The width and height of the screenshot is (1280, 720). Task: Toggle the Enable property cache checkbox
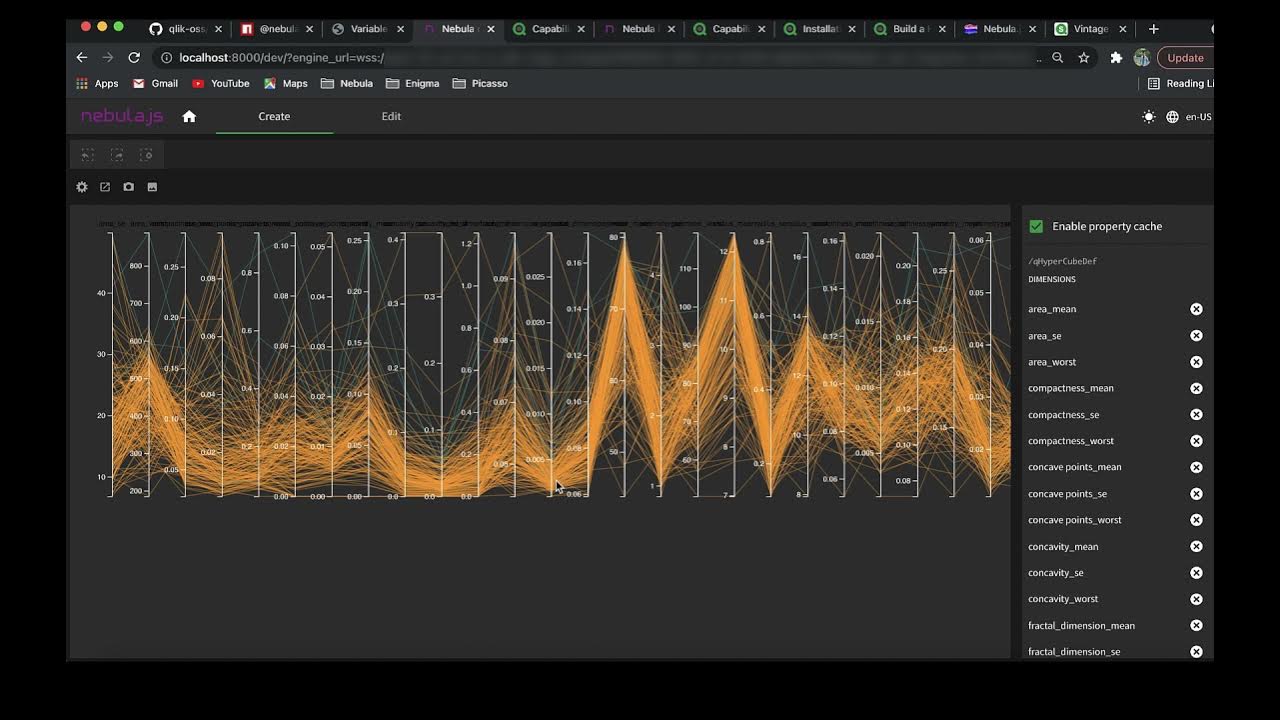point(1036,226)
